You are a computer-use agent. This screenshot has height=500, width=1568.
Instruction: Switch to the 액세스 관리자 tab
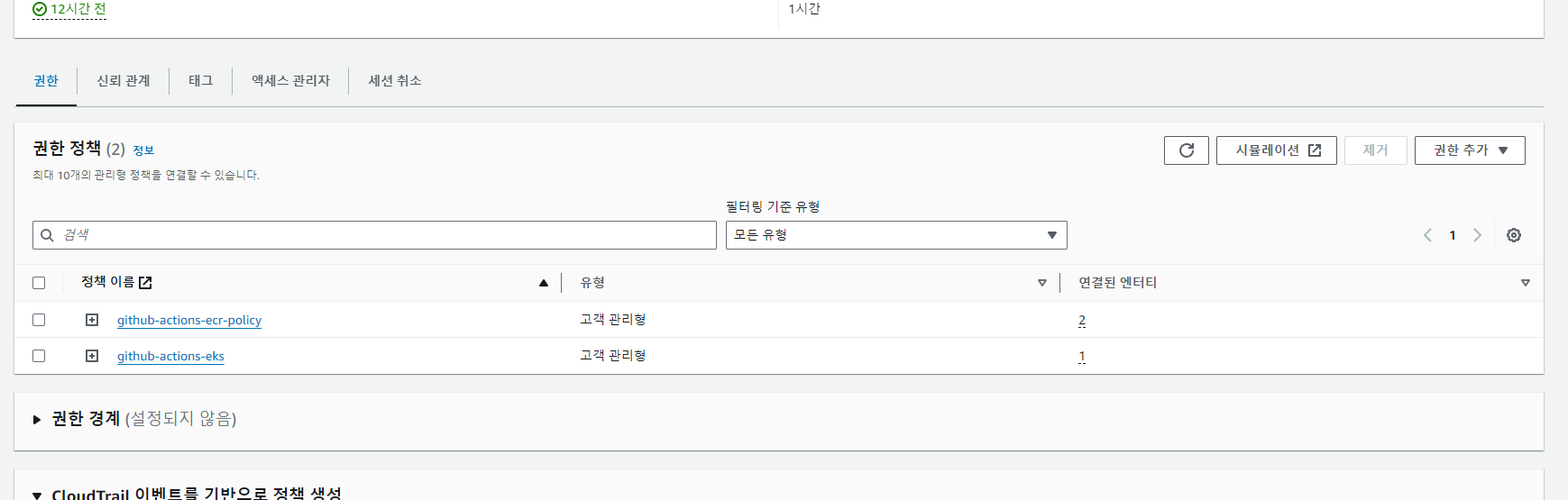tap(290, 80)
